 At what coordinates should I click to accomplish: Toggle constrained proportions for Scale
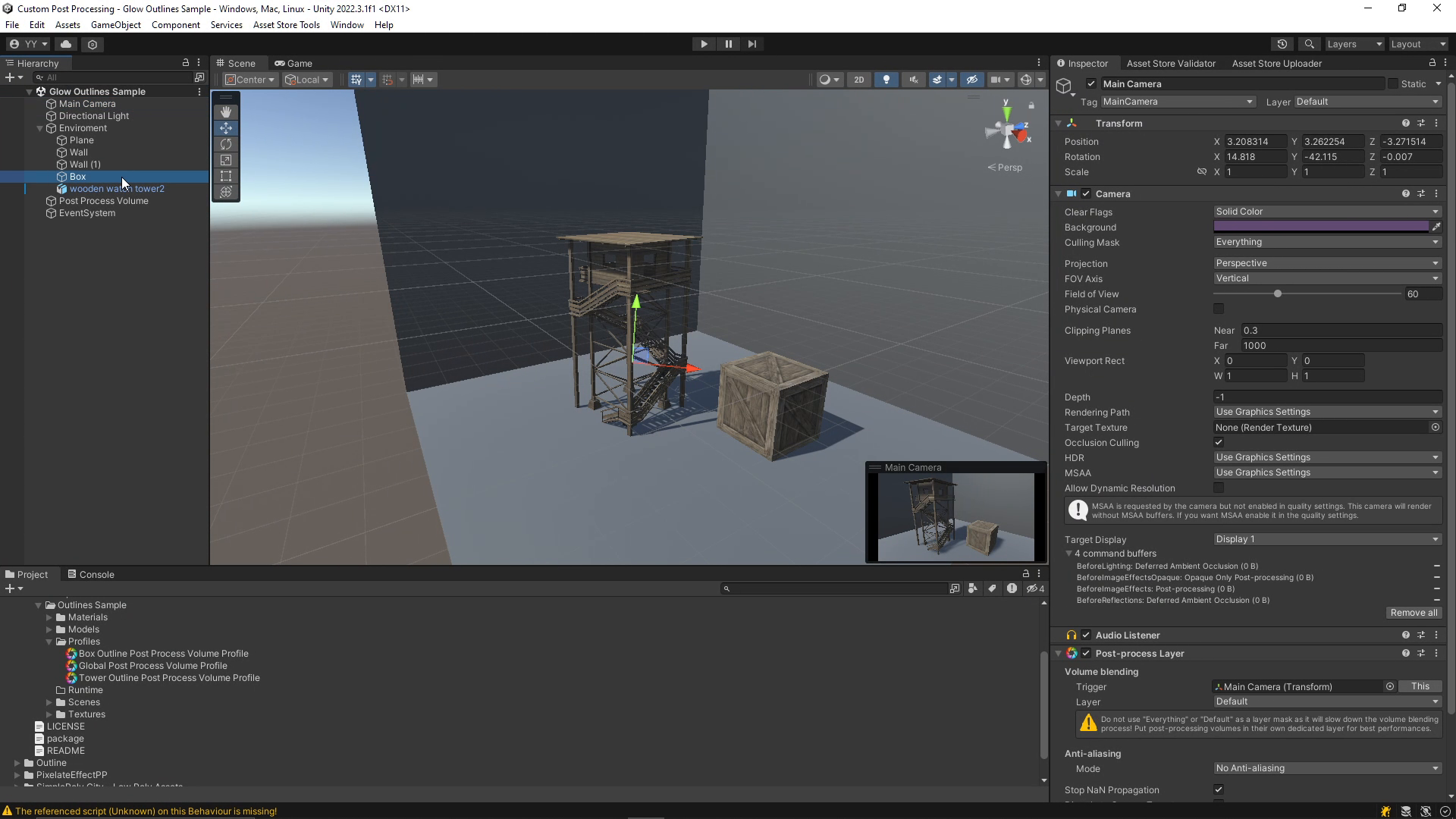1201,172
